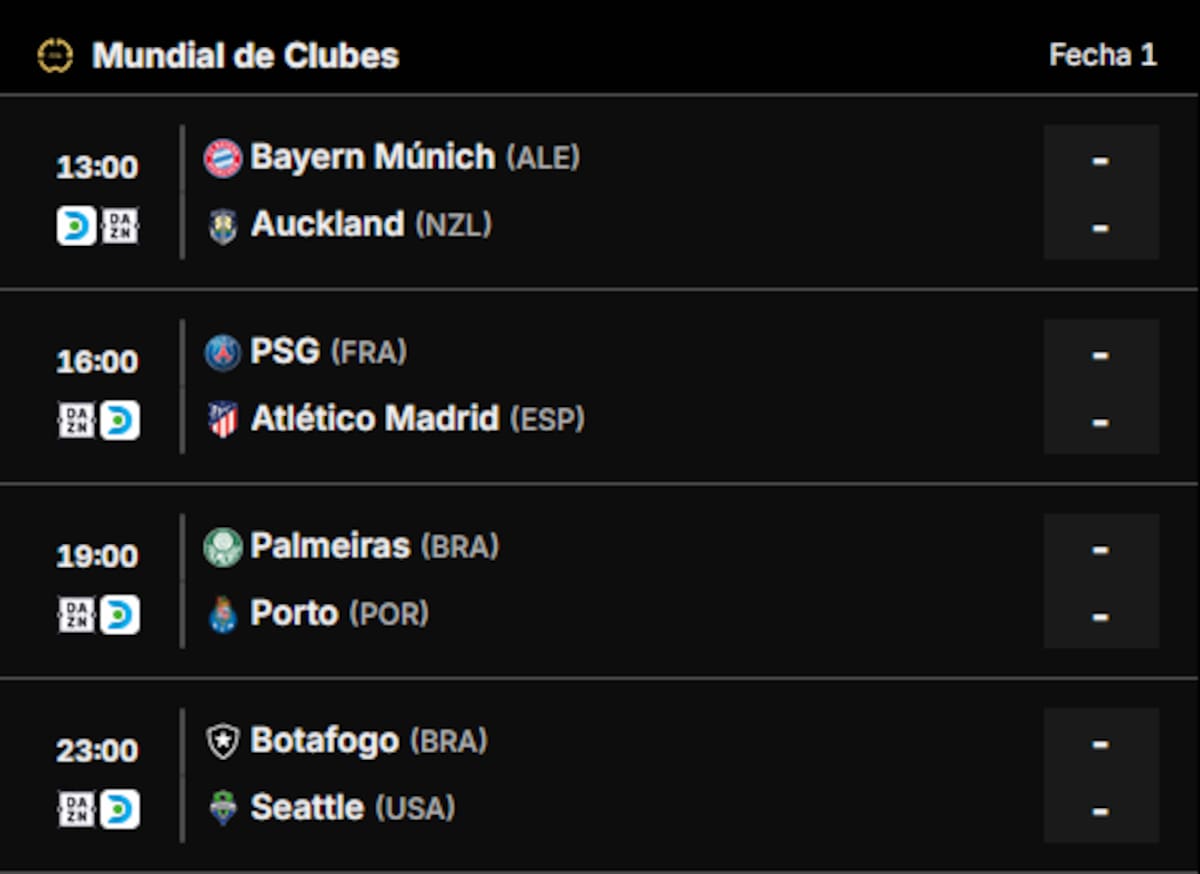
Task: Open the Atlético Madrid team name link
Action: tap(374, 419)
